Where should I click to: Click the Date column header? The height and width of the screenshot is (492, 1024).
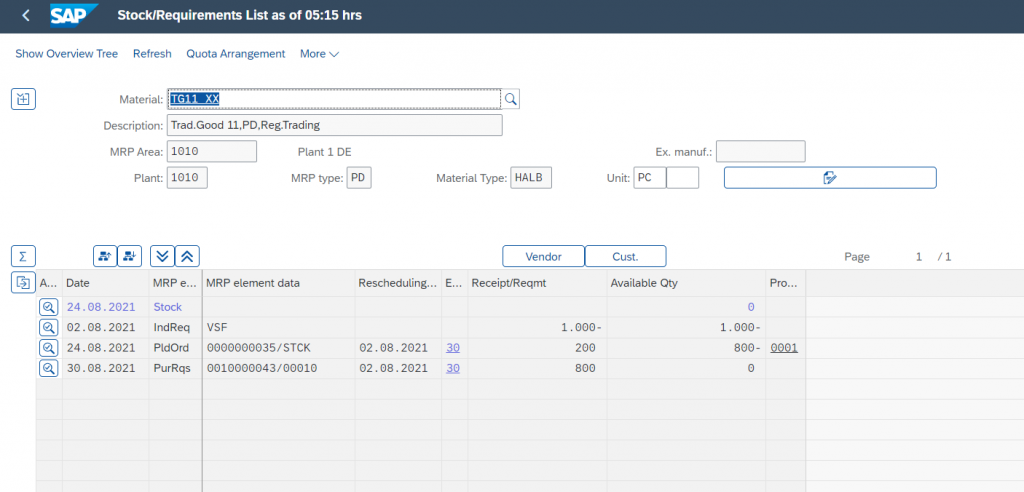click(105, 284)
